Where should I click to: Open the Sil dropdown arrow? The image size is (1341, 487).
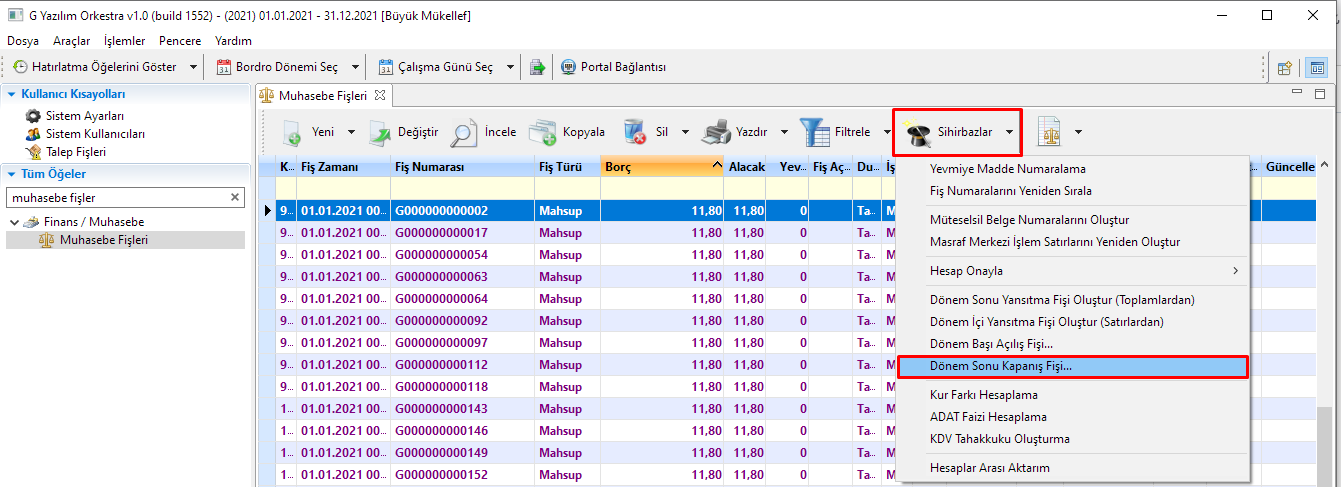(x=686, y=132)
